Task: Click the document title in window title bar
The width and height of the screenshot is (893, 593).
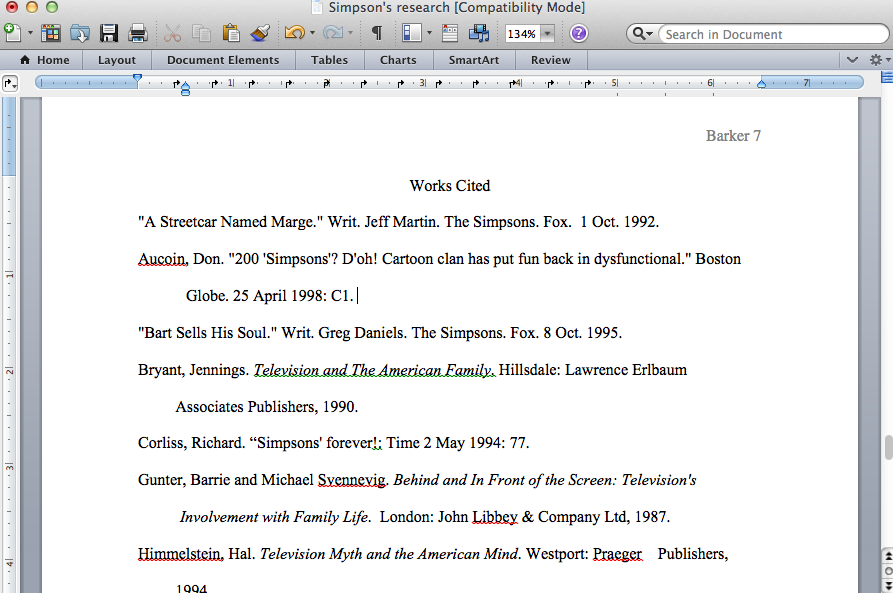Action: 456,7
